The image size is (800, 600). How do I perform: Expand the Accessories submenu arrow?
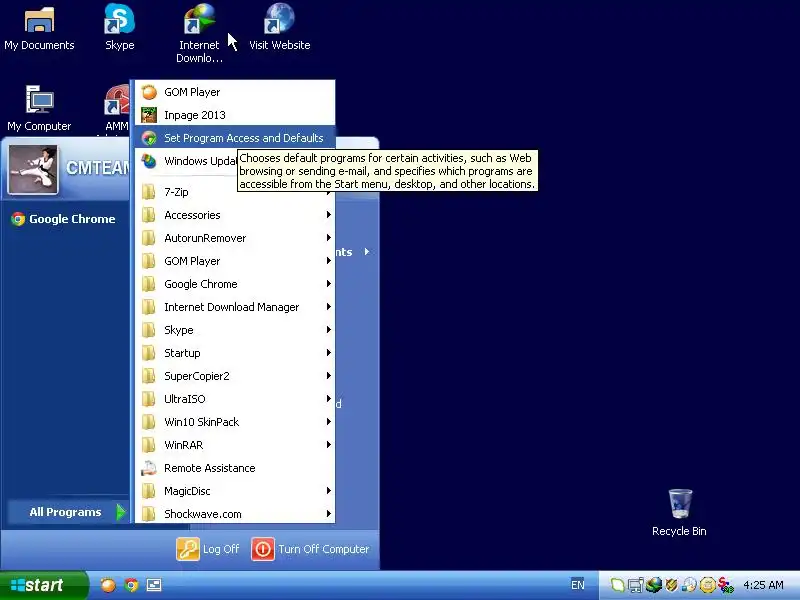(x=329, y=215)
